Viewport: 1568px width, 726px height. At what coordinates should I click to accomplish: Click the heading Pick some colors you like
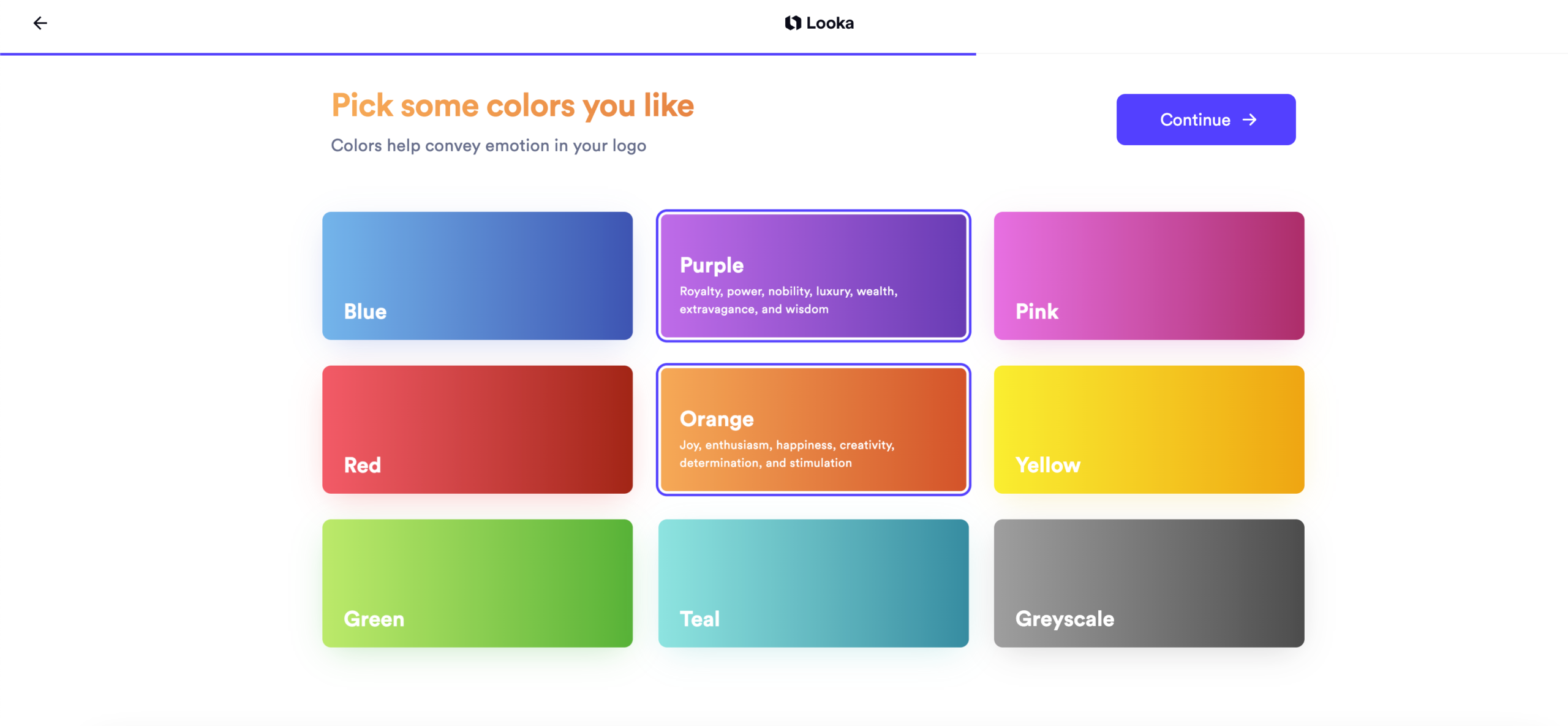click(512, 105)
